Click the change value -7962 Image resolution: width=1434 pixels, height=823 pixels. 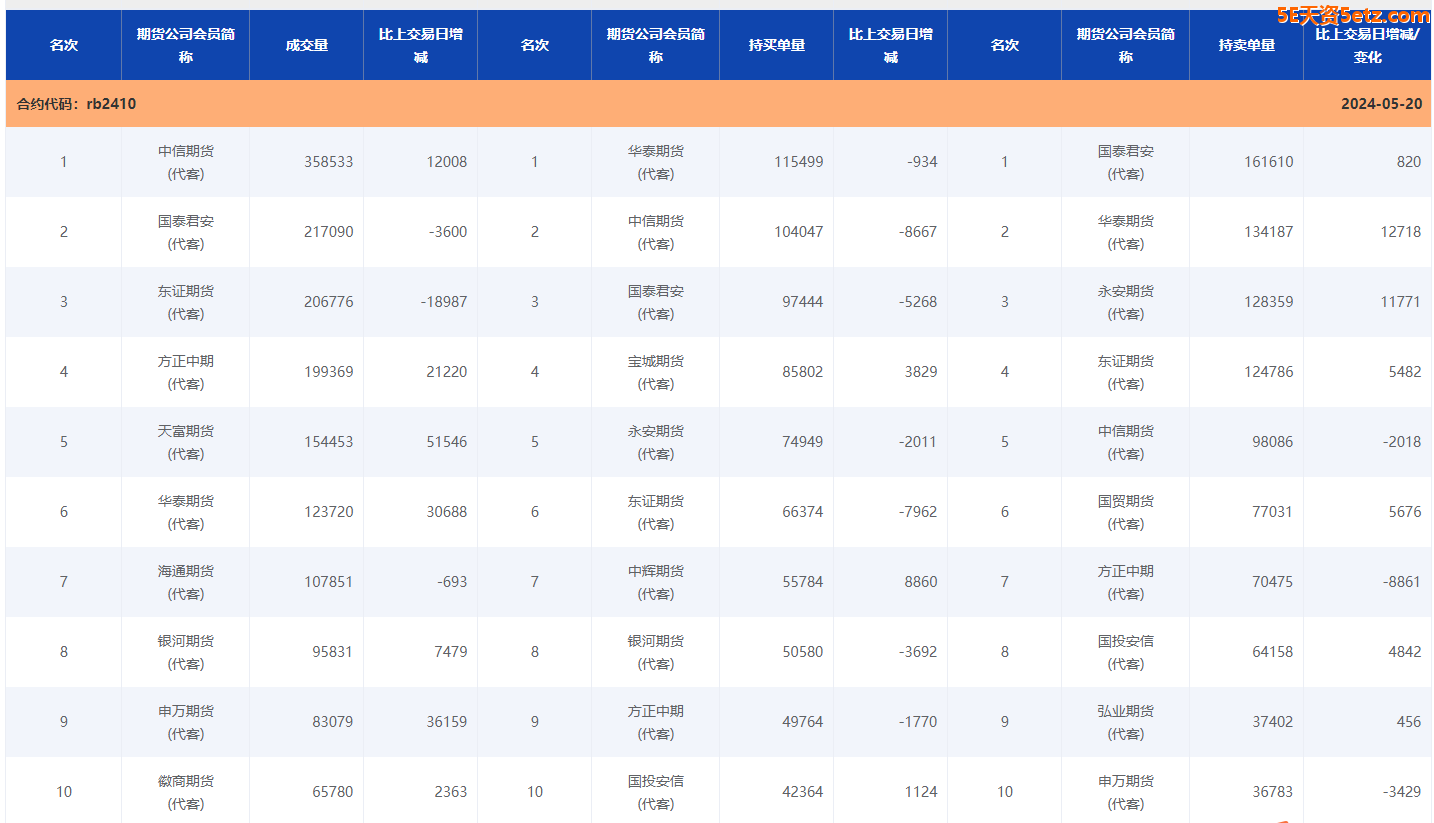coord(918,512)
